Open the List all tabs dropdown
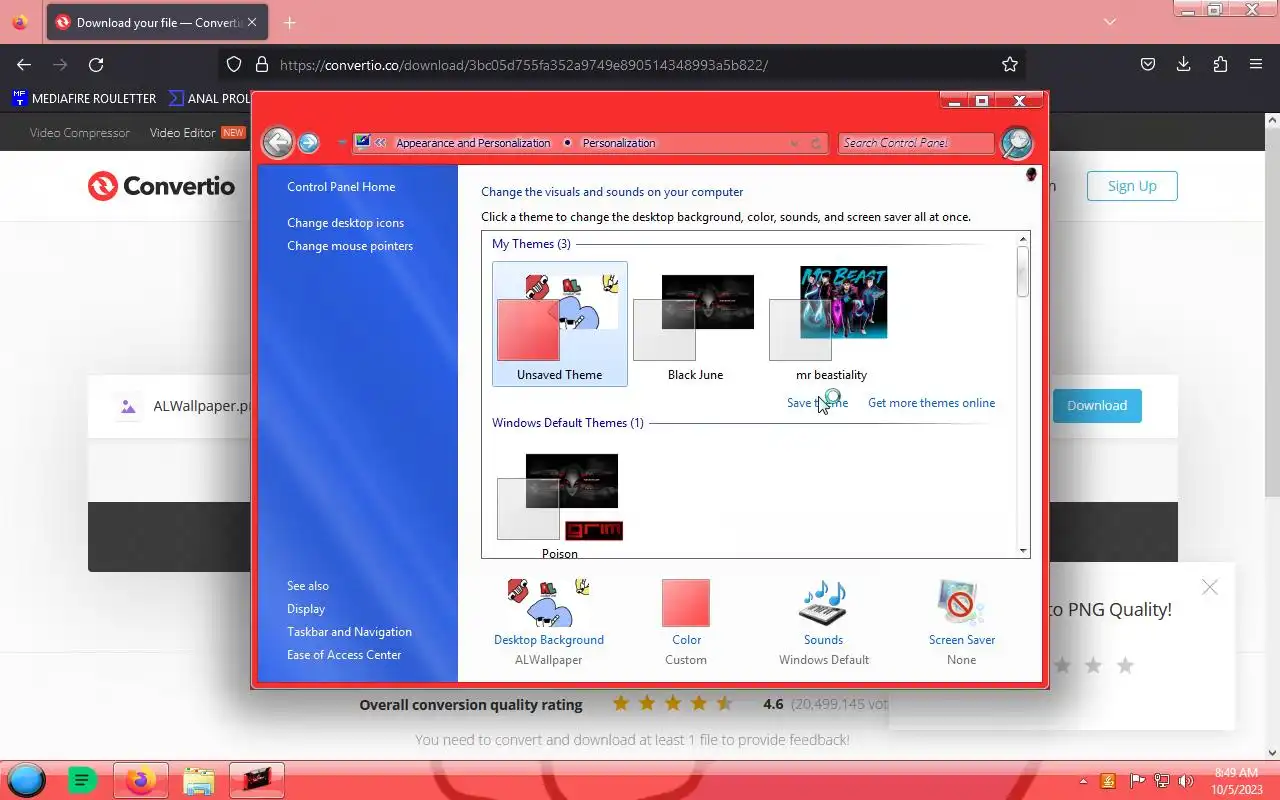 pyautogui.click(x=1109, y=22)
